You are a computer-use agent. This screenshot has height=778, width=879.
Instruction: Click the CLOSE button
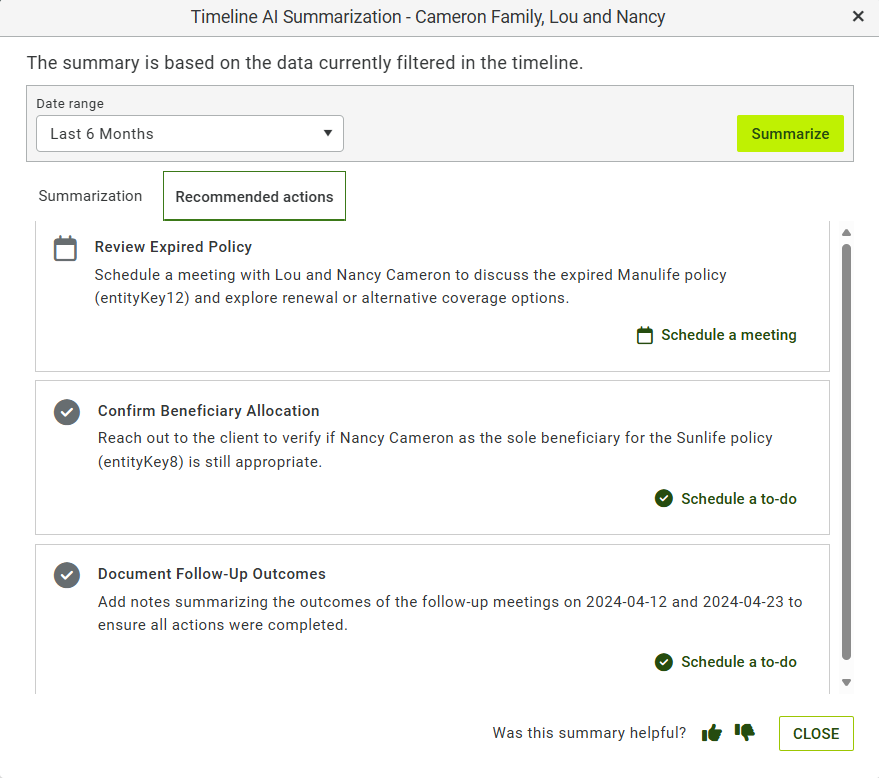point(816,733)
